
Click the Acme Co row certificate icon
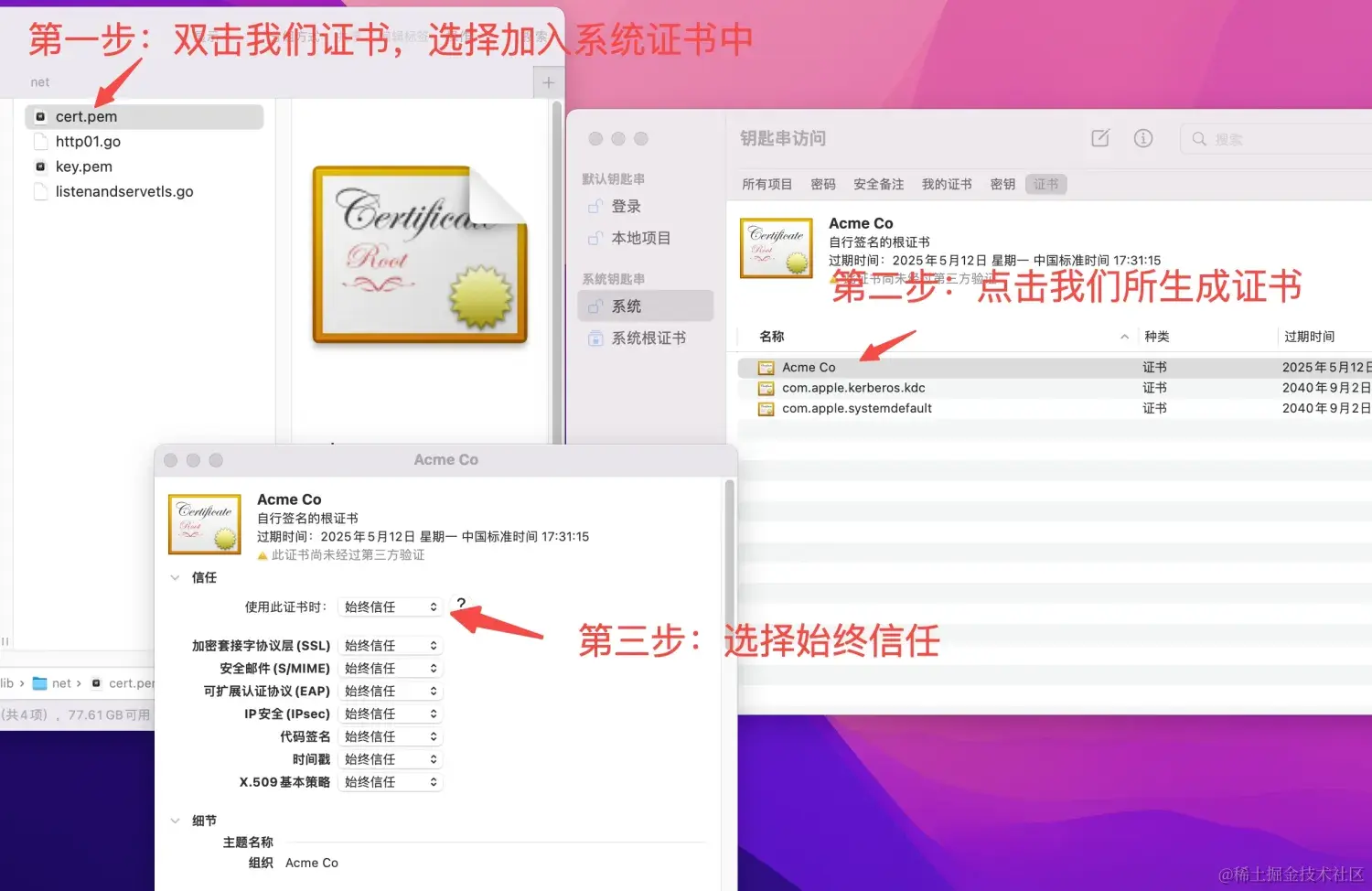[x=766, y=368]
